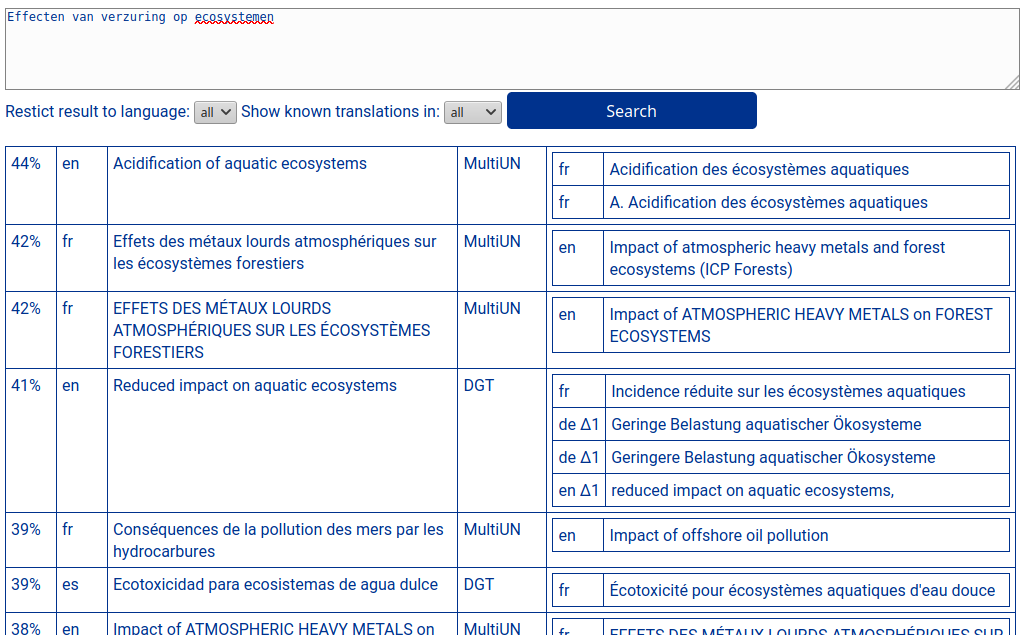Select 'Acidification of aquatic ecosystems' result
Viewport: 1027px width, 635px height.
click(x=240, y=164)
